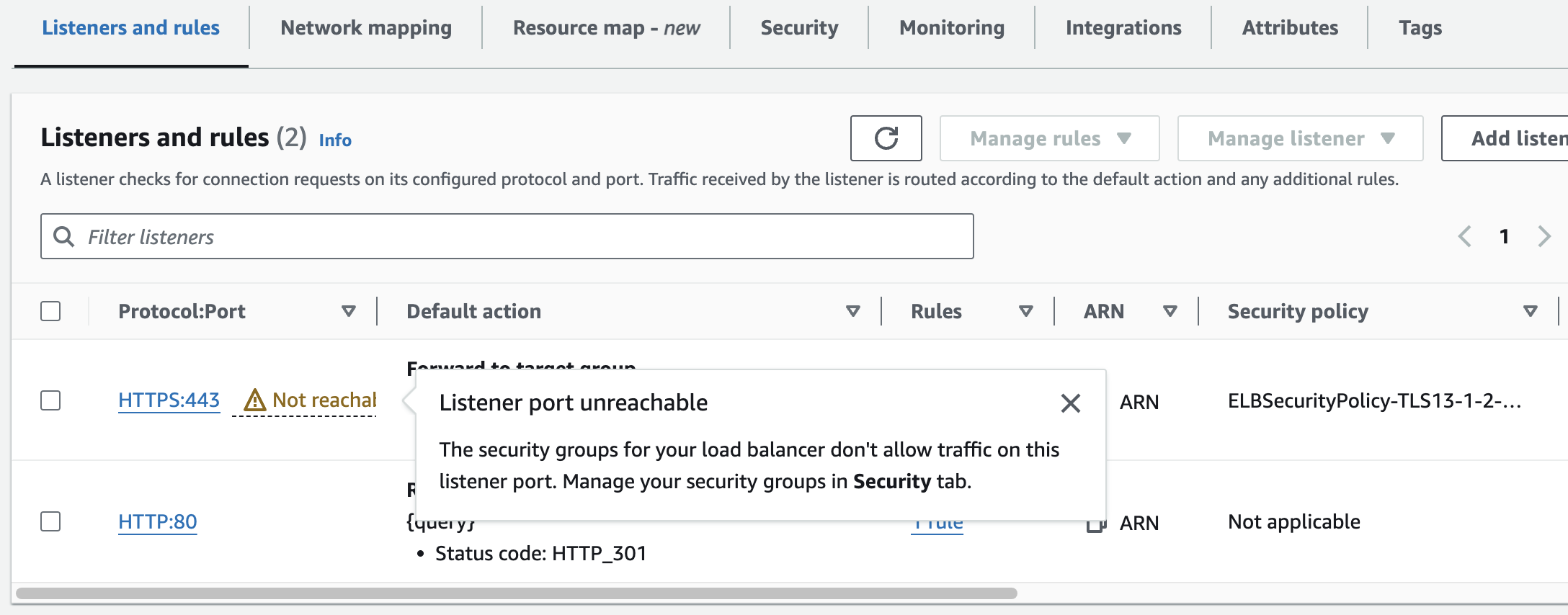This screenshot has height=615, width=1568.
Task: Sort by Default action column arrow
Action: click(853, 311)
